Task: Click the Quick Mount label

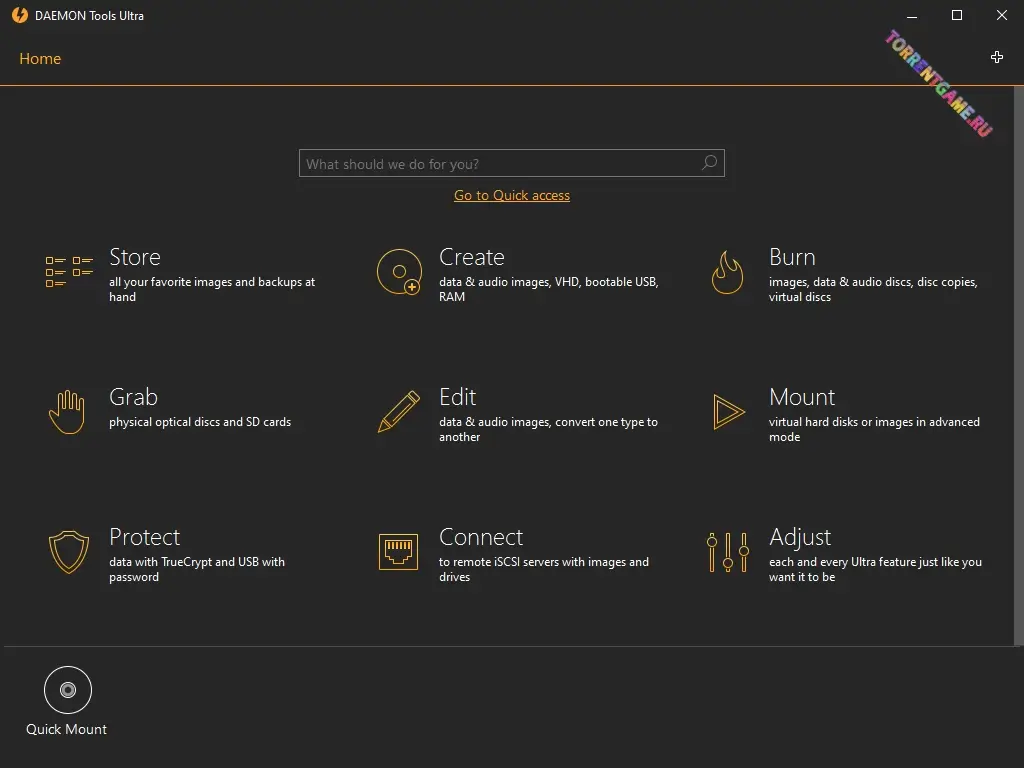Action: 66,729
